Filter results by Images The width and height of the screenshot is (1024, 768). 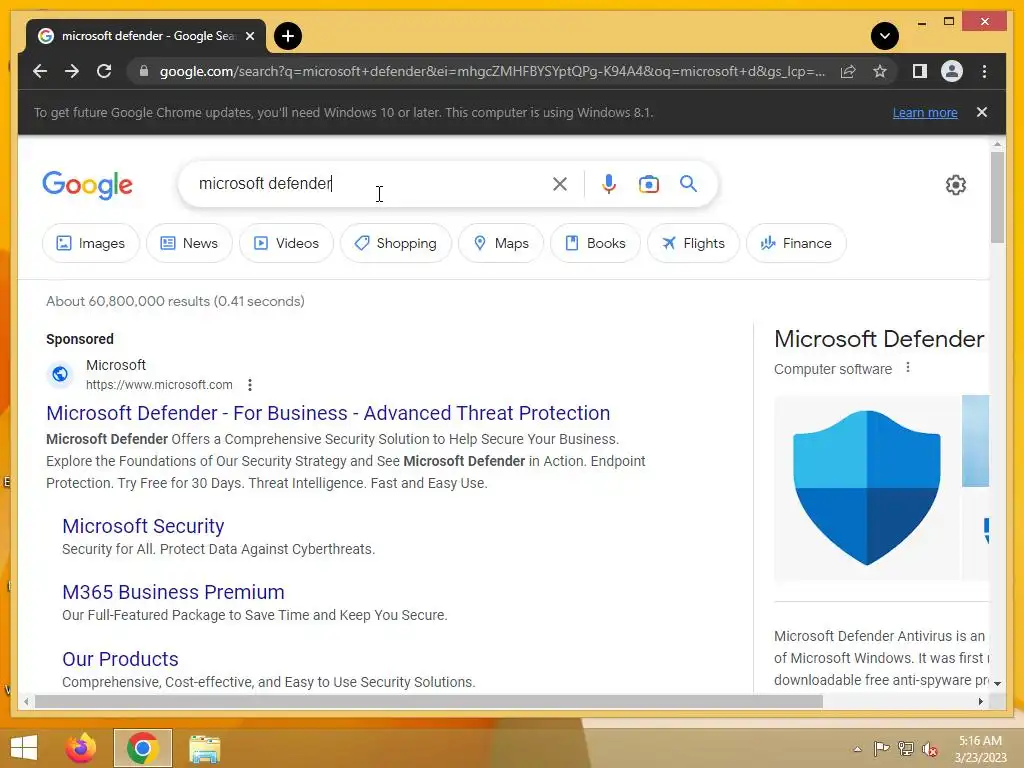(x=91, y=243)
